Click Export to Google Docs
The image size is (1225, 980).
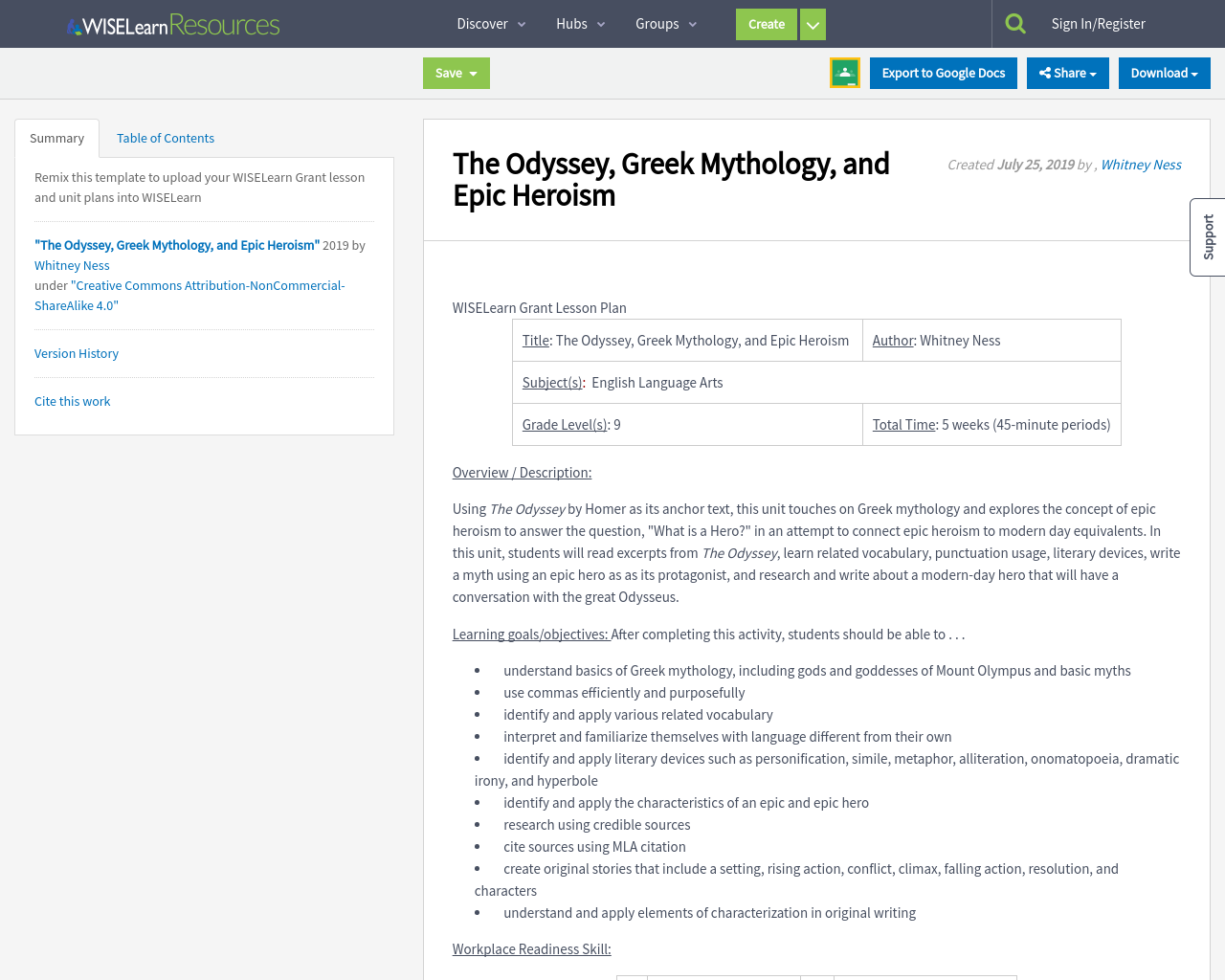pyautogui.click(x=943, y=72)
